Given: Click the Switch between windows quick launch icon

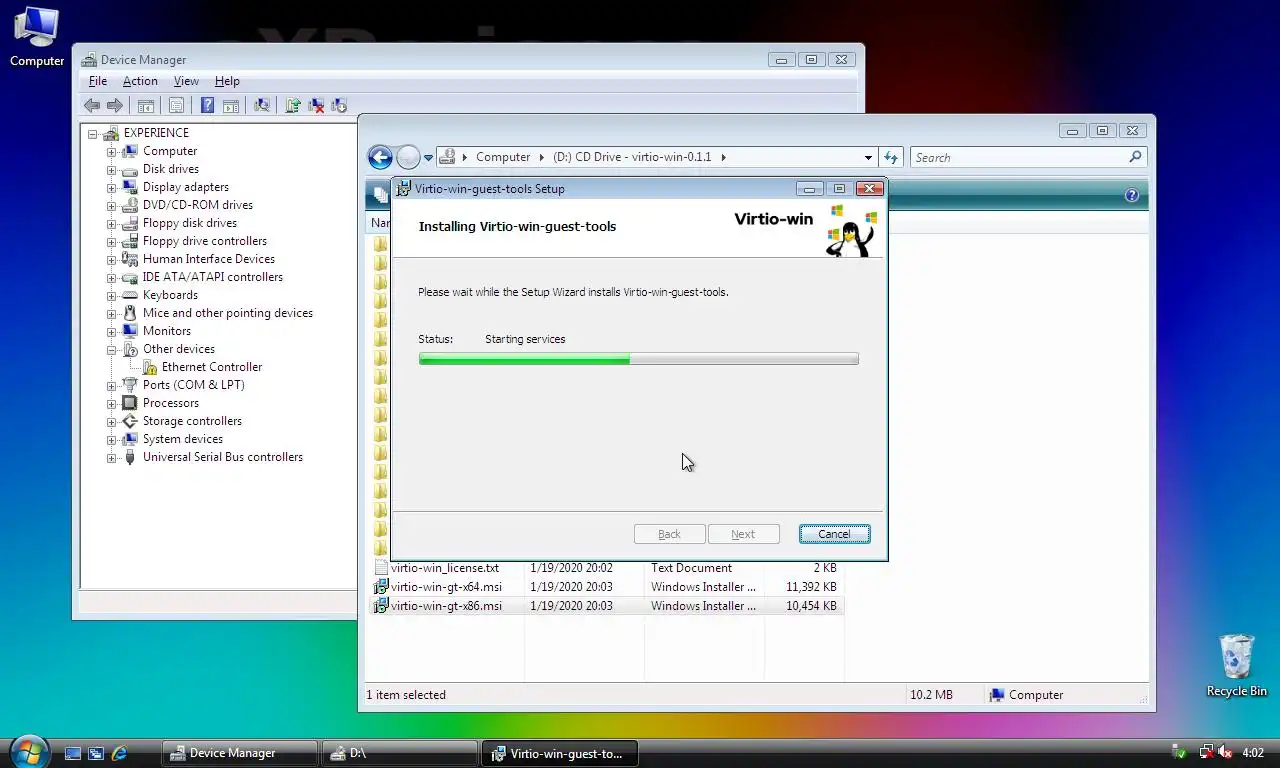Looking at the screenshot, I should click(x=96, y=753).
